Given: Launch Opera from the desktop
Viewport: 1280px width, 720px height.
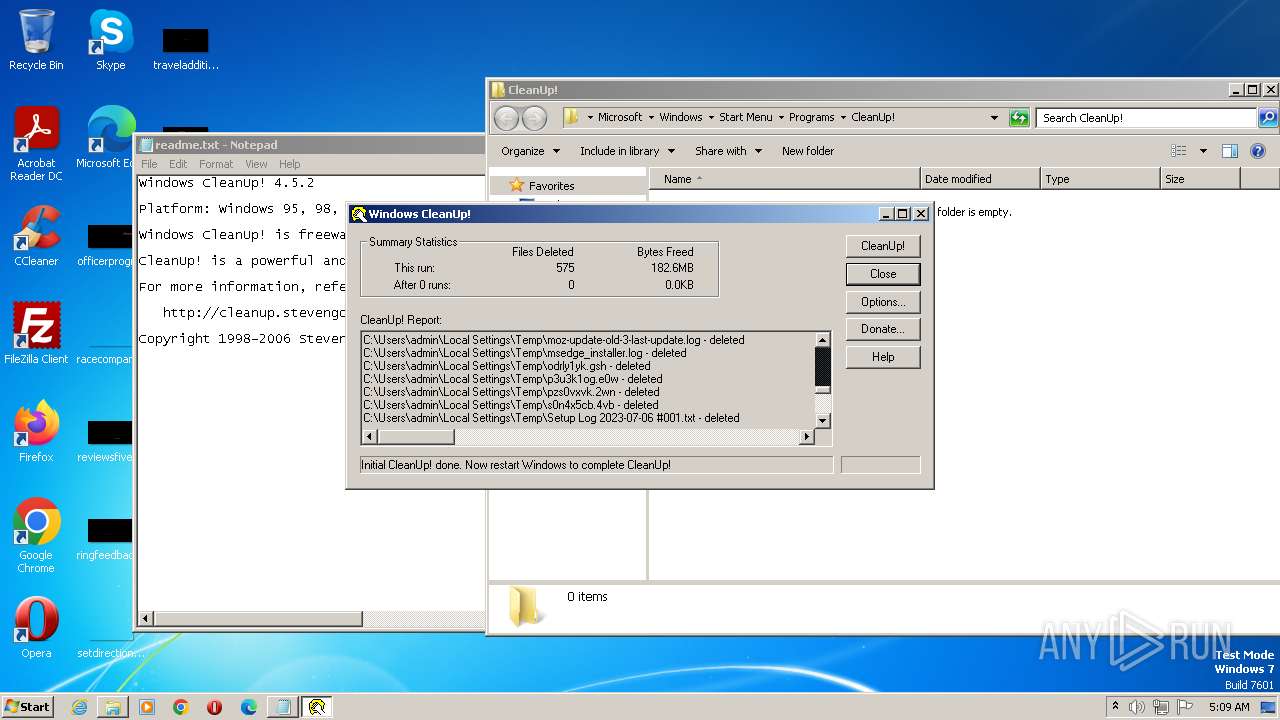Looking at the screenshot, I should (36, 628).
